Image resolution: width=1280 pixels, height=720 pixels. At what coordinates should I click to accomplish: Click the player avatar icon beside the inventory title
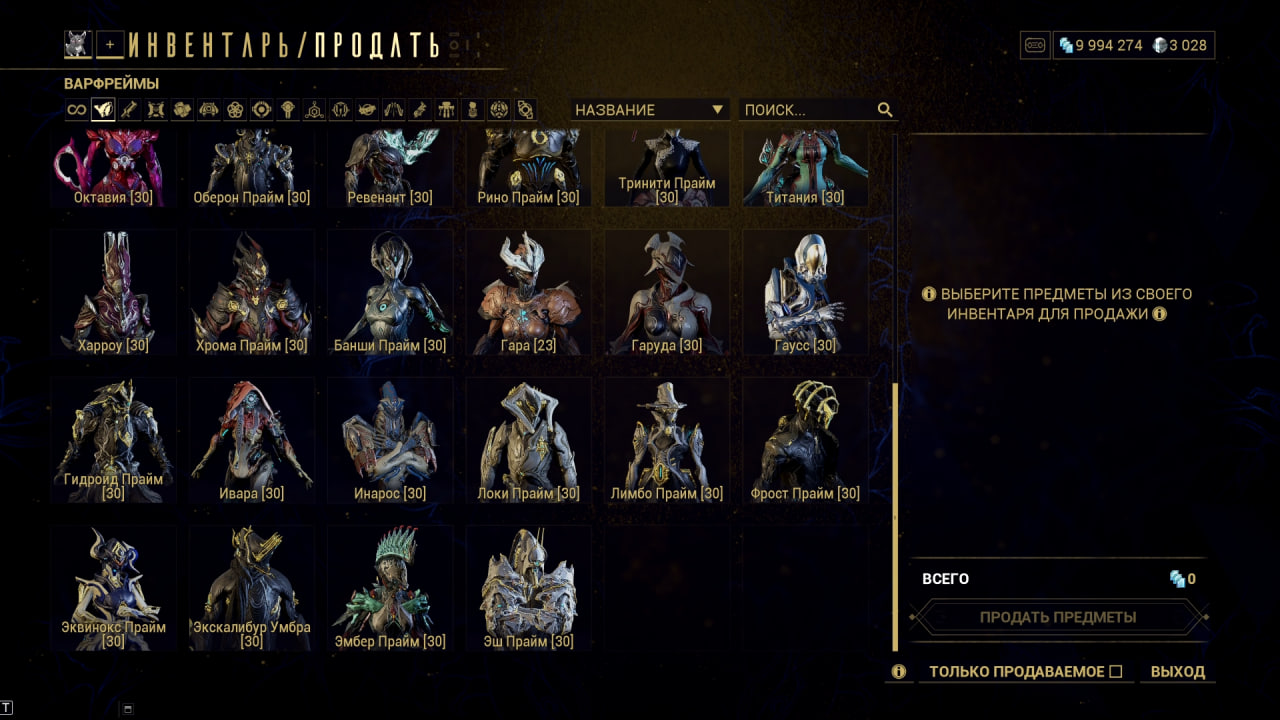pyautogui.click(x=78, y=44)
